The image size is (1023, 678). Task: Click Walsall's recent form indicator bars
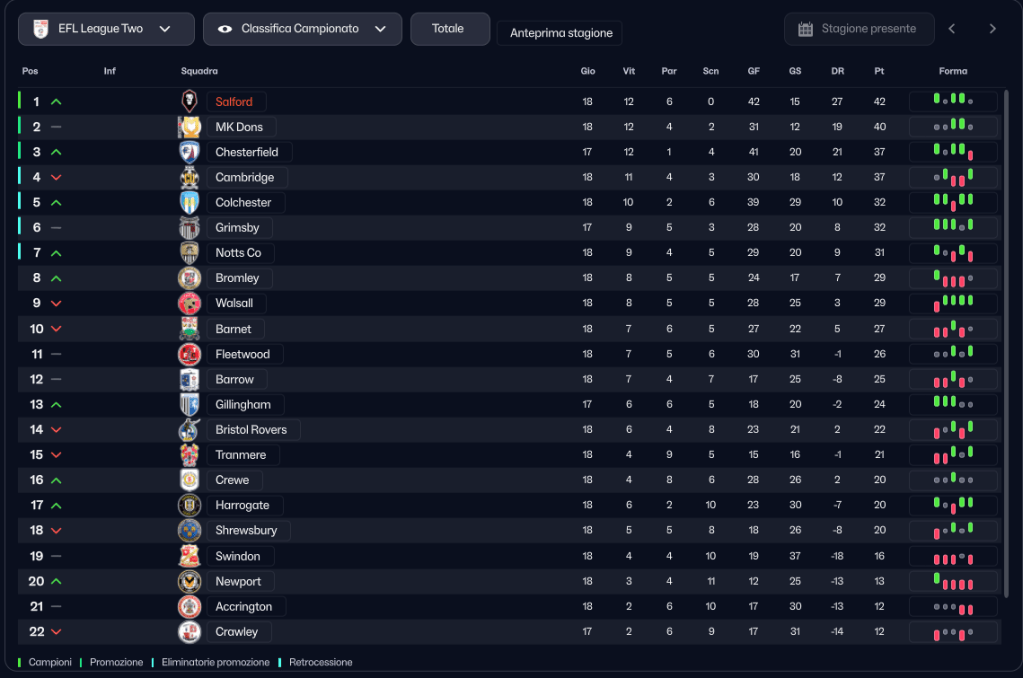coord(953,303)
